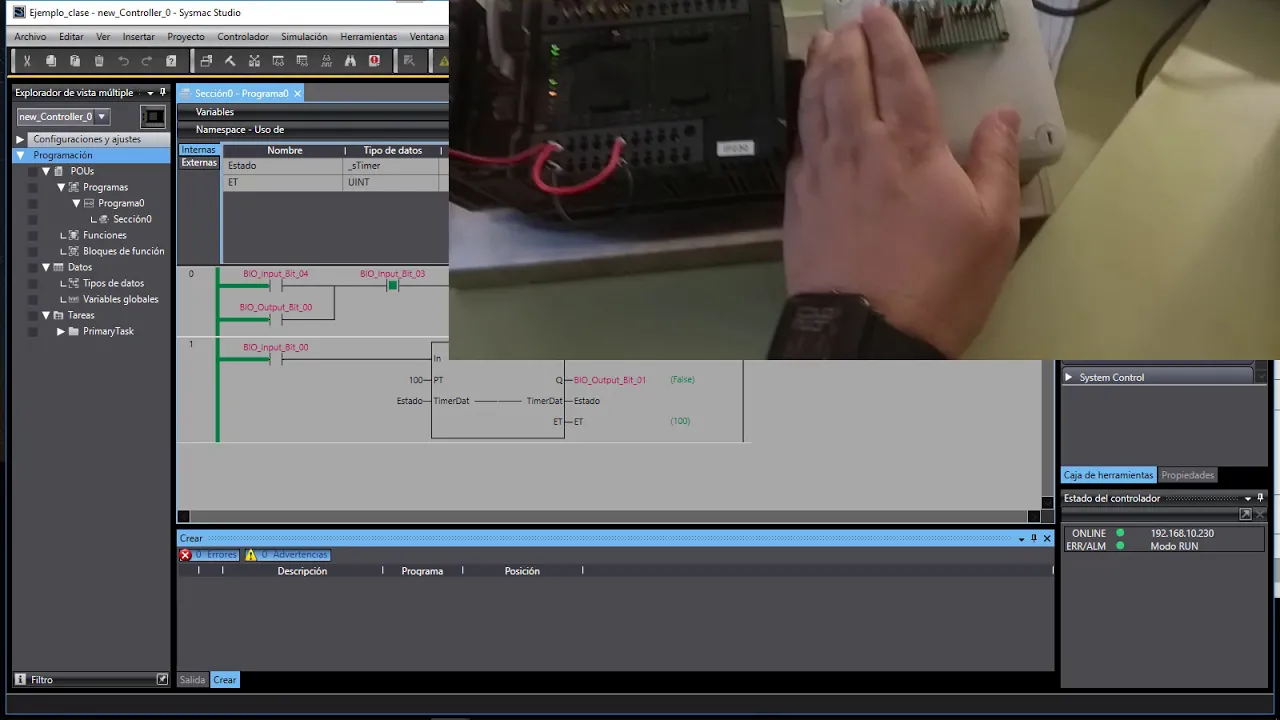This screenshot has height=720, width=1280.
Task: Expand the PrimaryTask tree node
Action: (61, 331)
